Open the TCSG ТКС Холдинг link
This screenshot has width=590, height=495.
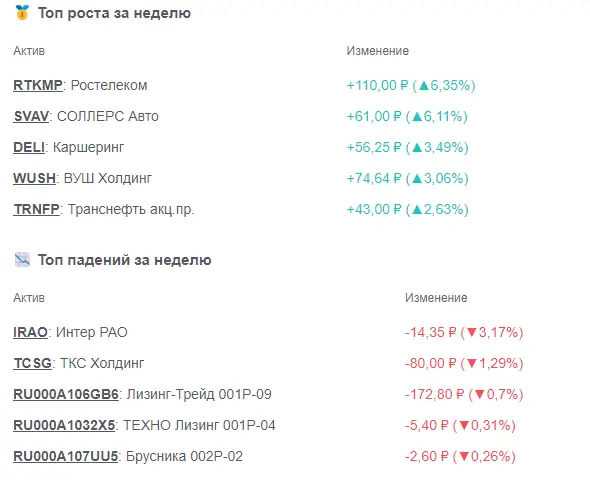coord(32,363)
